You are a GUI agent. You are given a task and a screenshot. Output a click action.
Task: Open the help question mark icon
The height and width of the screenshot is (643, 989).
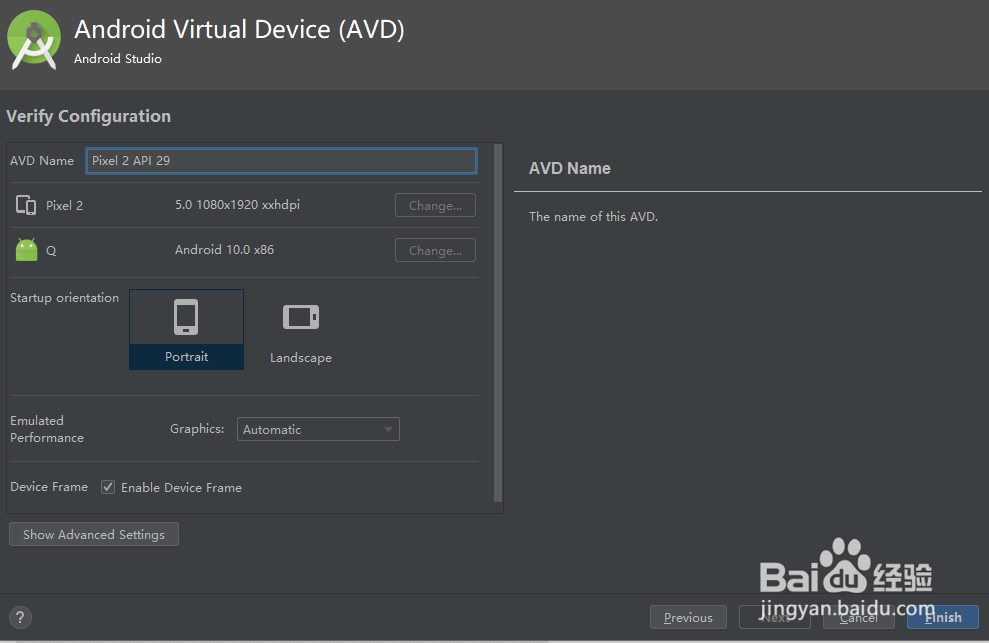(x=20, y=617)
